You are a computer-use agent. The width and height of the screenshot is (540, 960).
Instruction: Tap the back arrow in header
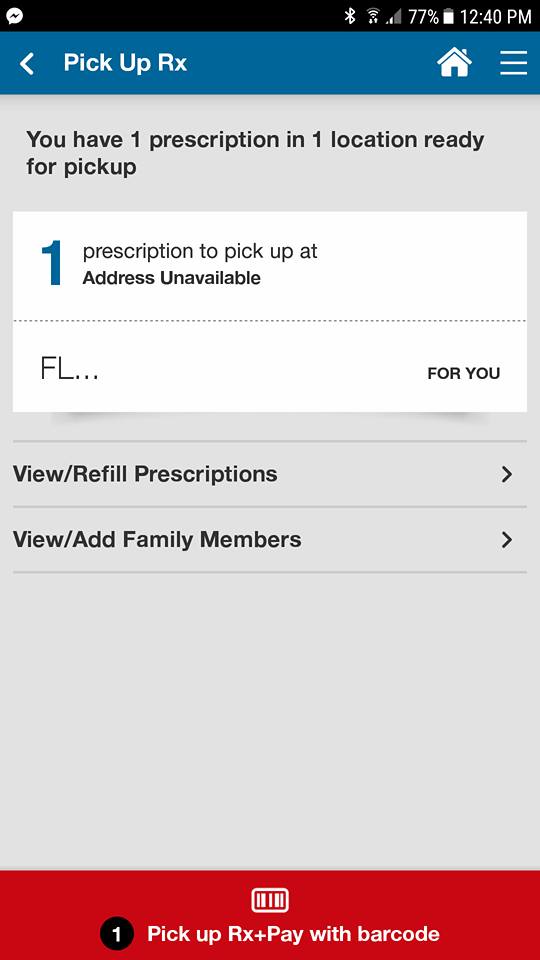tap(26, 63)
